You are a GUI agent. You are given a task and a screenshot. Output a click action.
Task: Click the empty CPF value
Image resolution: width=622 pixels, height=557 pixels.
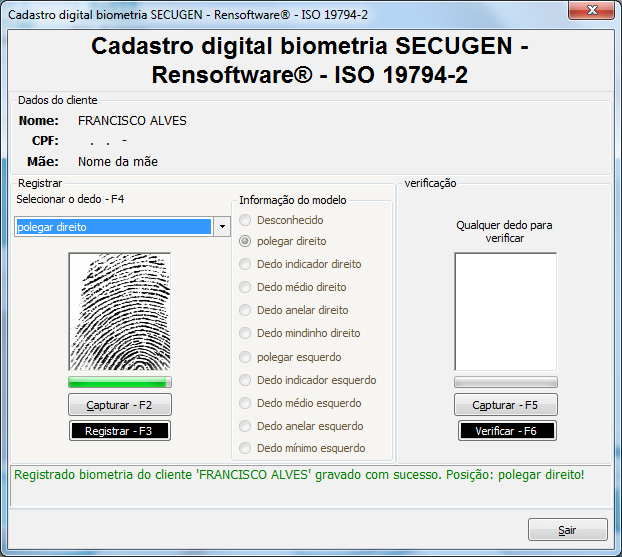tap(108, 141)
